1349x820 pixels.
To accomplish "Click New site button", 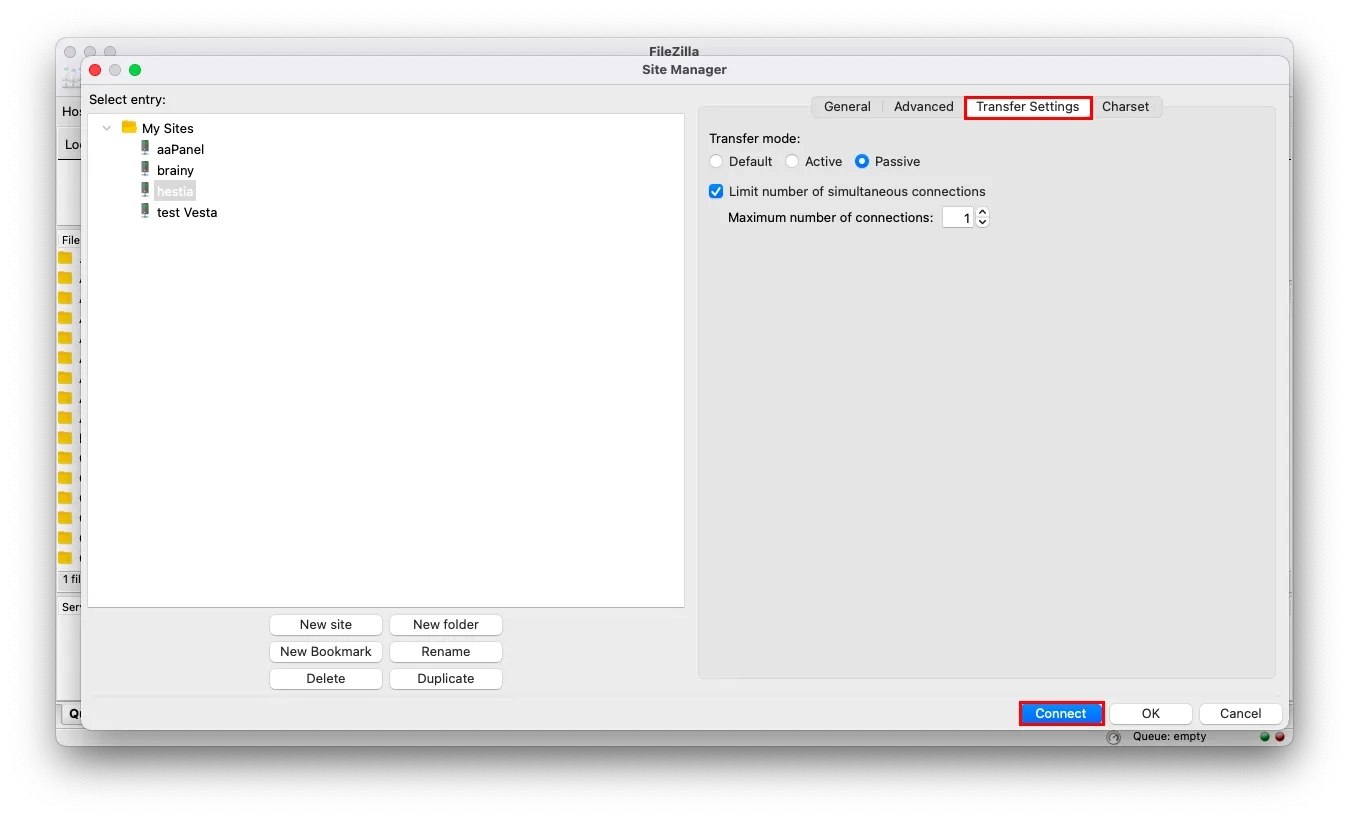I will pos(326,624).
